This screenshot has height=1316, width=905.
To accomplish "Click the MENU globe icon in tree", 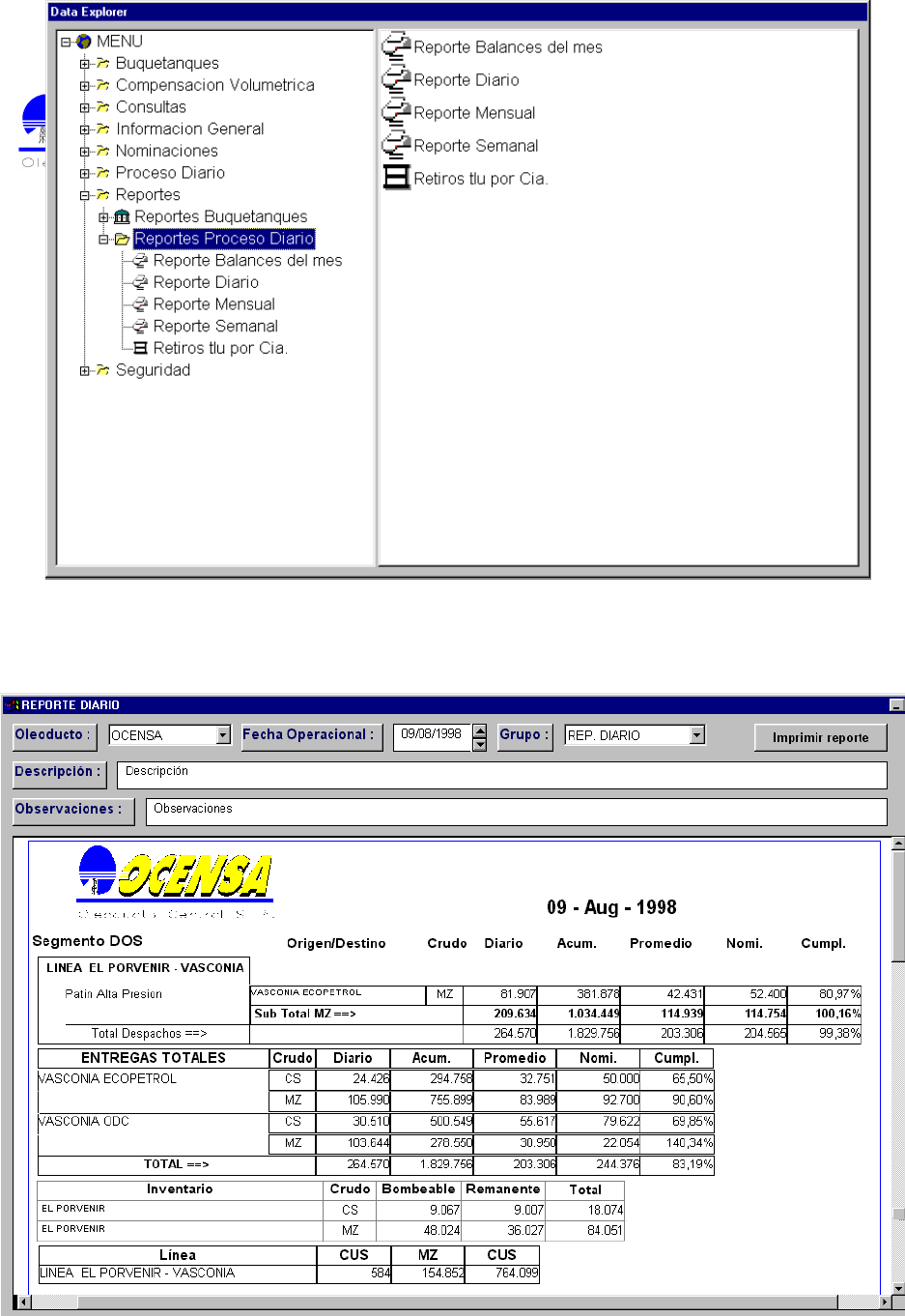I will (84, 42).
